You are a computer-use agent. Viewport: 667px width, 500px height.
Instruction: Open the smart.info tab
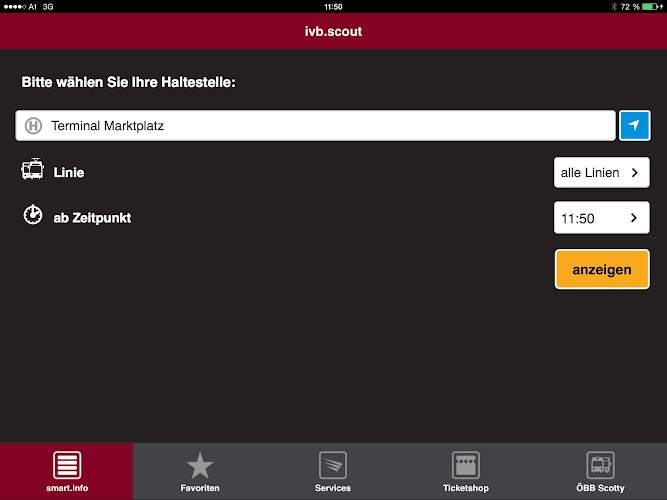[x=67, y=471]
